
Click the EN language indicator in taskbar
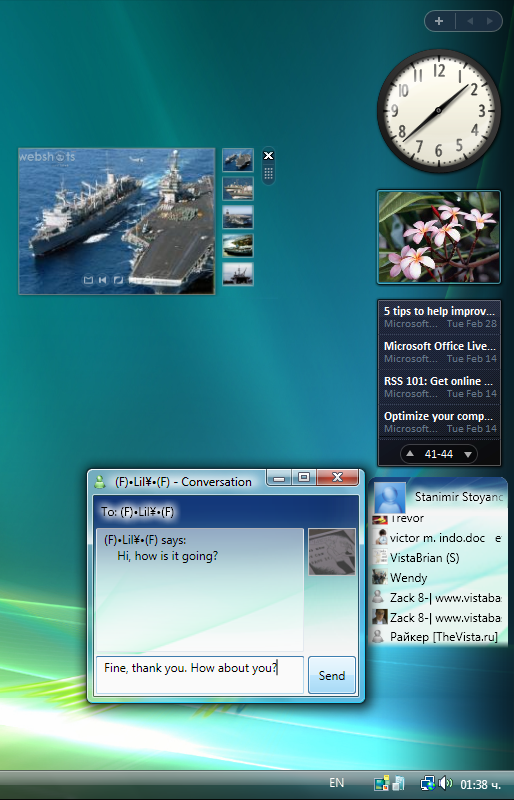click(x=336, y=783)
